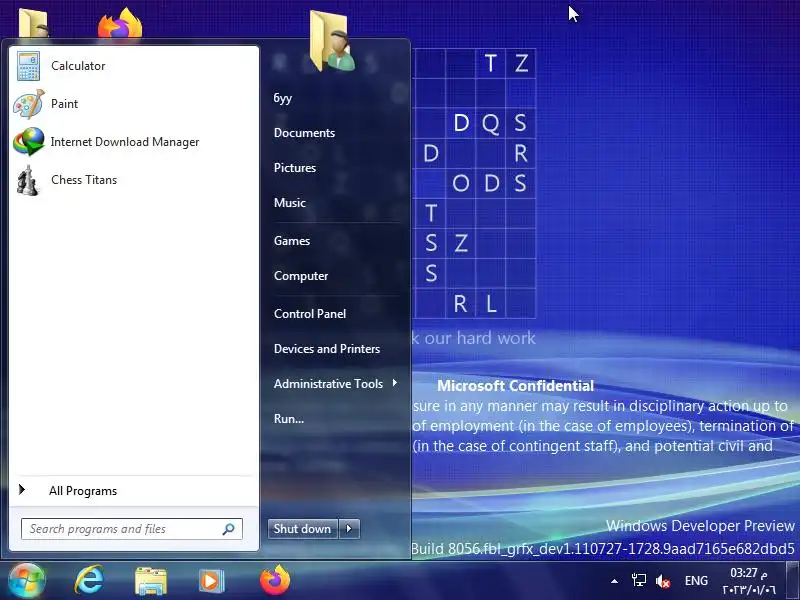Click the user folder desktop icon
This screenshot has width=800, height=600.
[33, 23]
